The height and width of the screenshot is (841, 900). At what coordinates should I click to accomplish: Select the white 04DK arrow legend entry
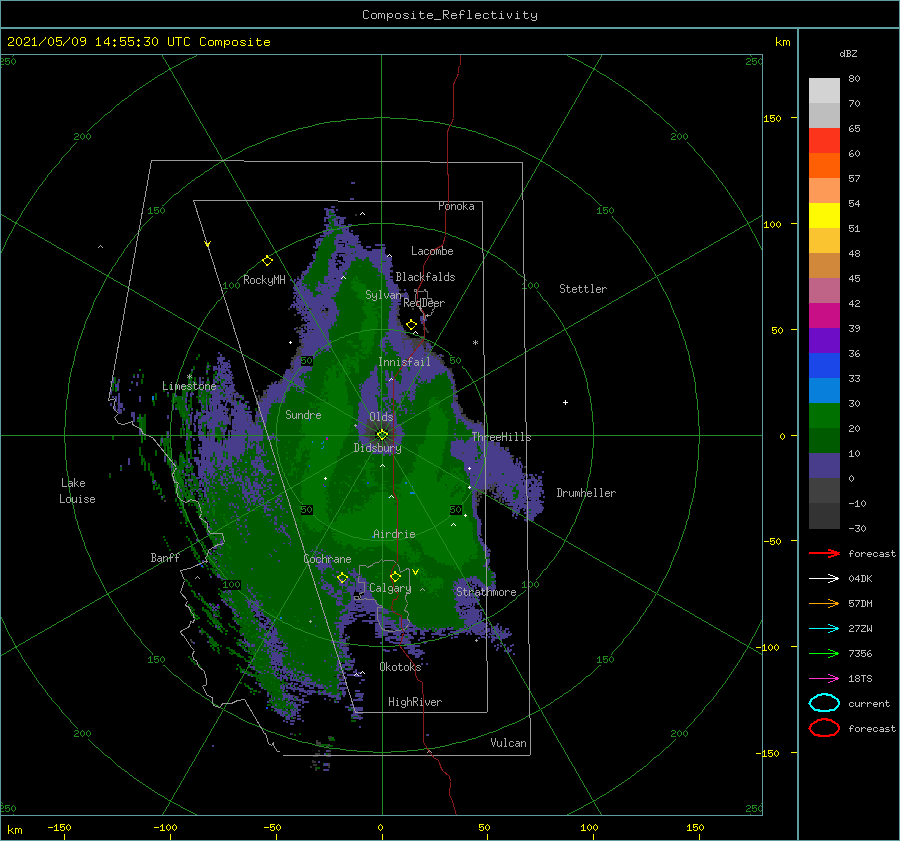[x=824, y=579]
